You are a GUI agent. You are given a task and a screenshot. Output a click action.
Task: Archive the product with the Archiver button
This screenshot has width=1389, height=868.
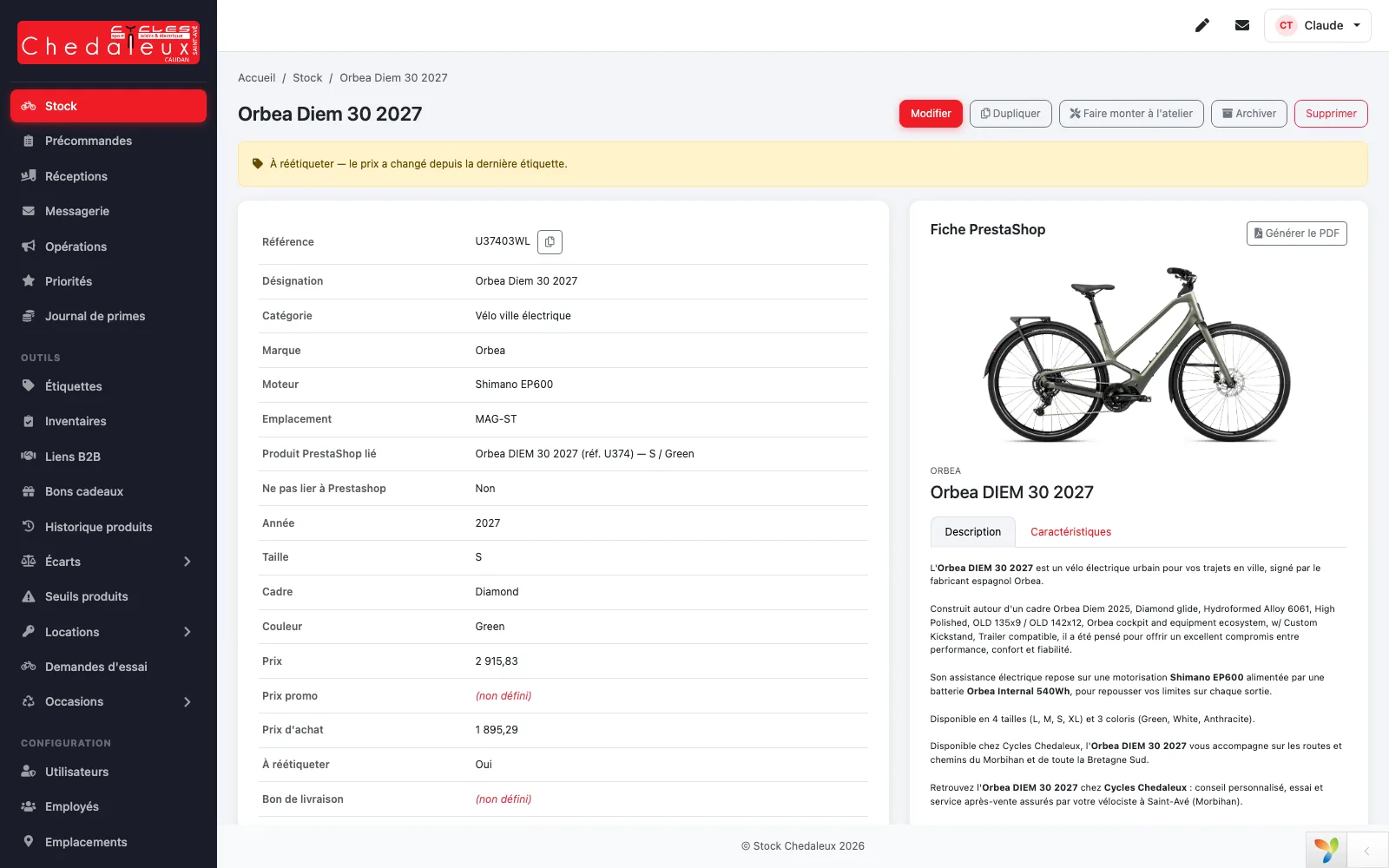point(1249,114)
